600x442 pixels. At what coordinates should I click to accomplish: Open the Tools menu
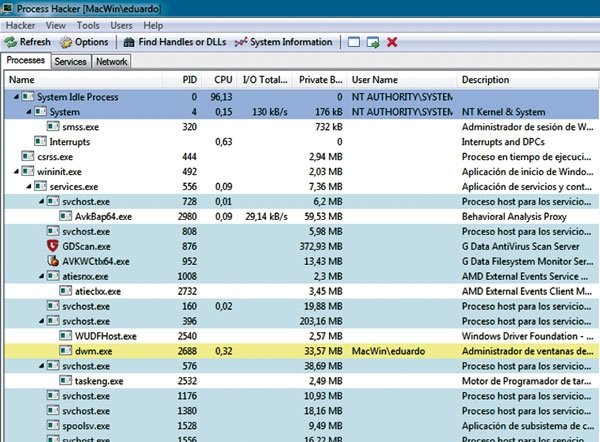click(88, 26)
